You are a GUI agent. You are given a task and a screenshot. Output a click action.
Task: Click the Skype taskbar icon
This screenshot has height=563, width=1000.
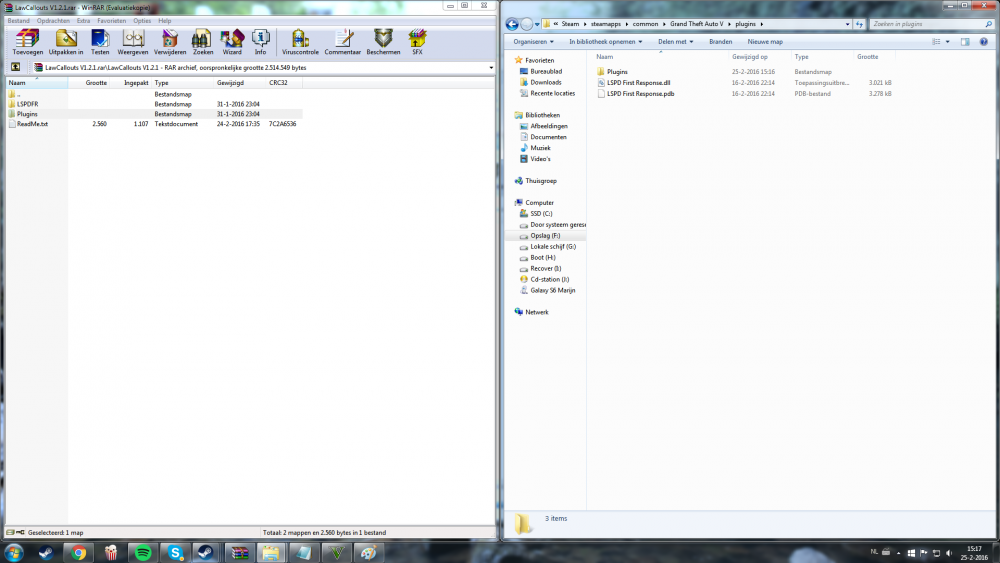(175, 553)
